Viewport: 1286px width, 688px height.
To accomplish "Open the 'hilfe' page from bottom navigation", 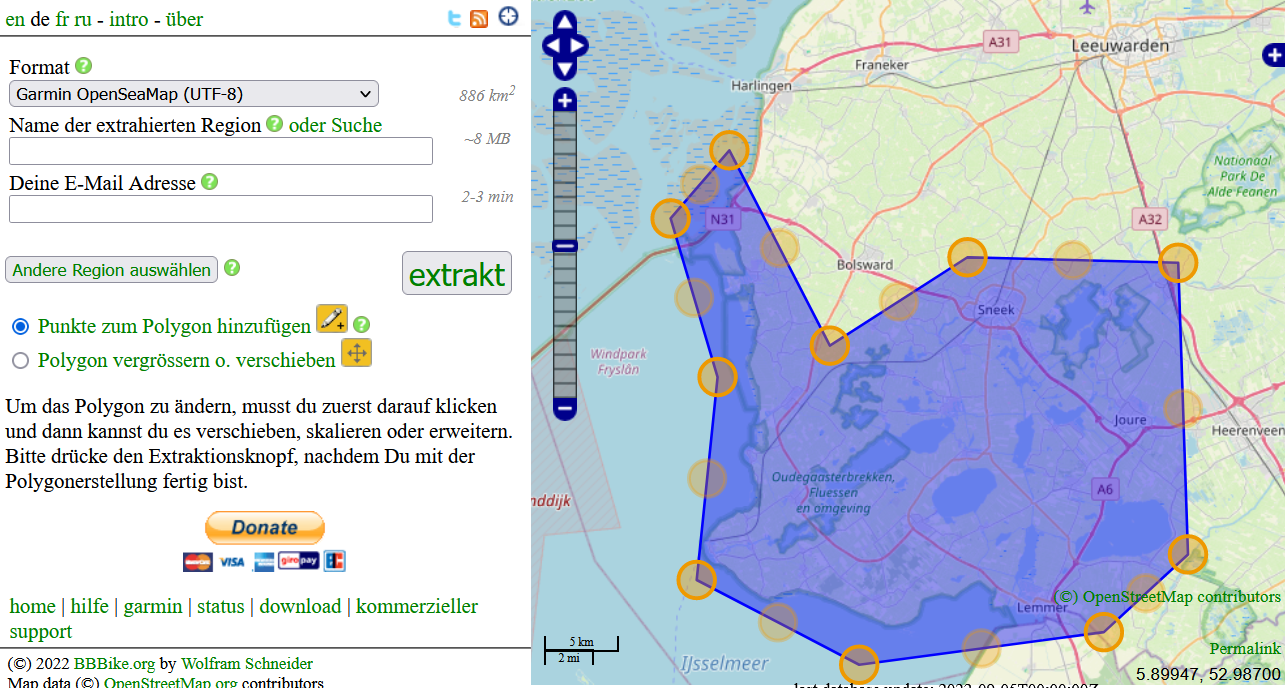I will [x=89, y=606].
